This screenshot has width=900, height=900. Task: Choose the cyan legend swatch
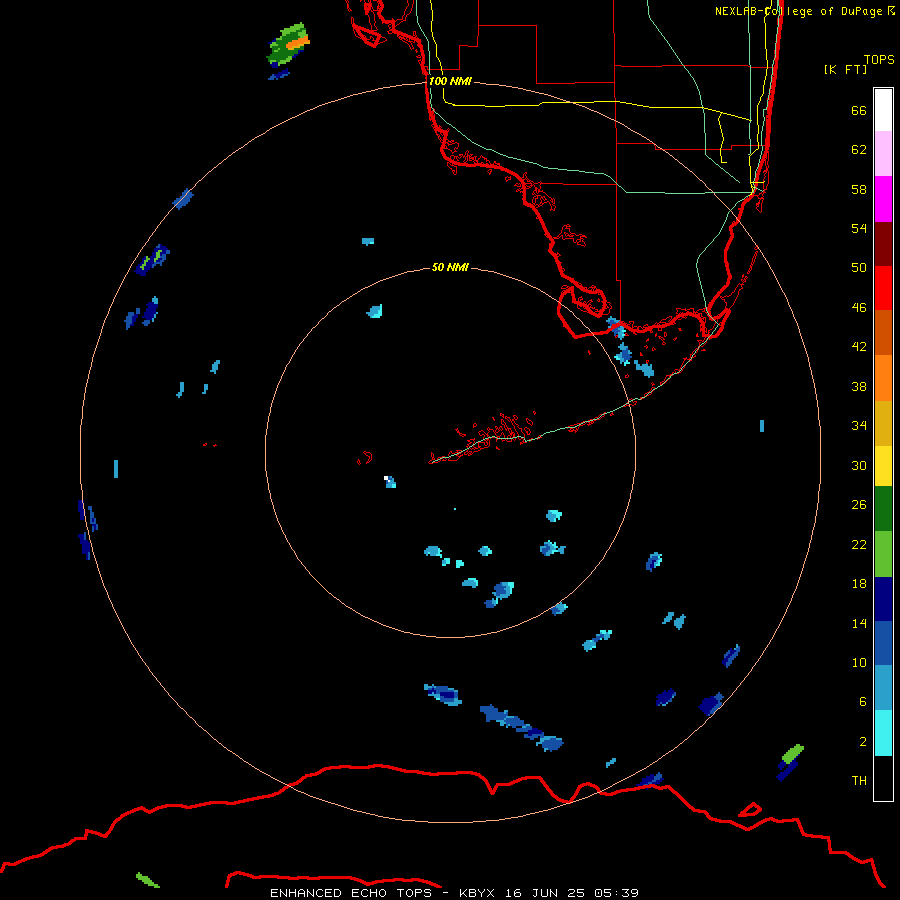883,733
